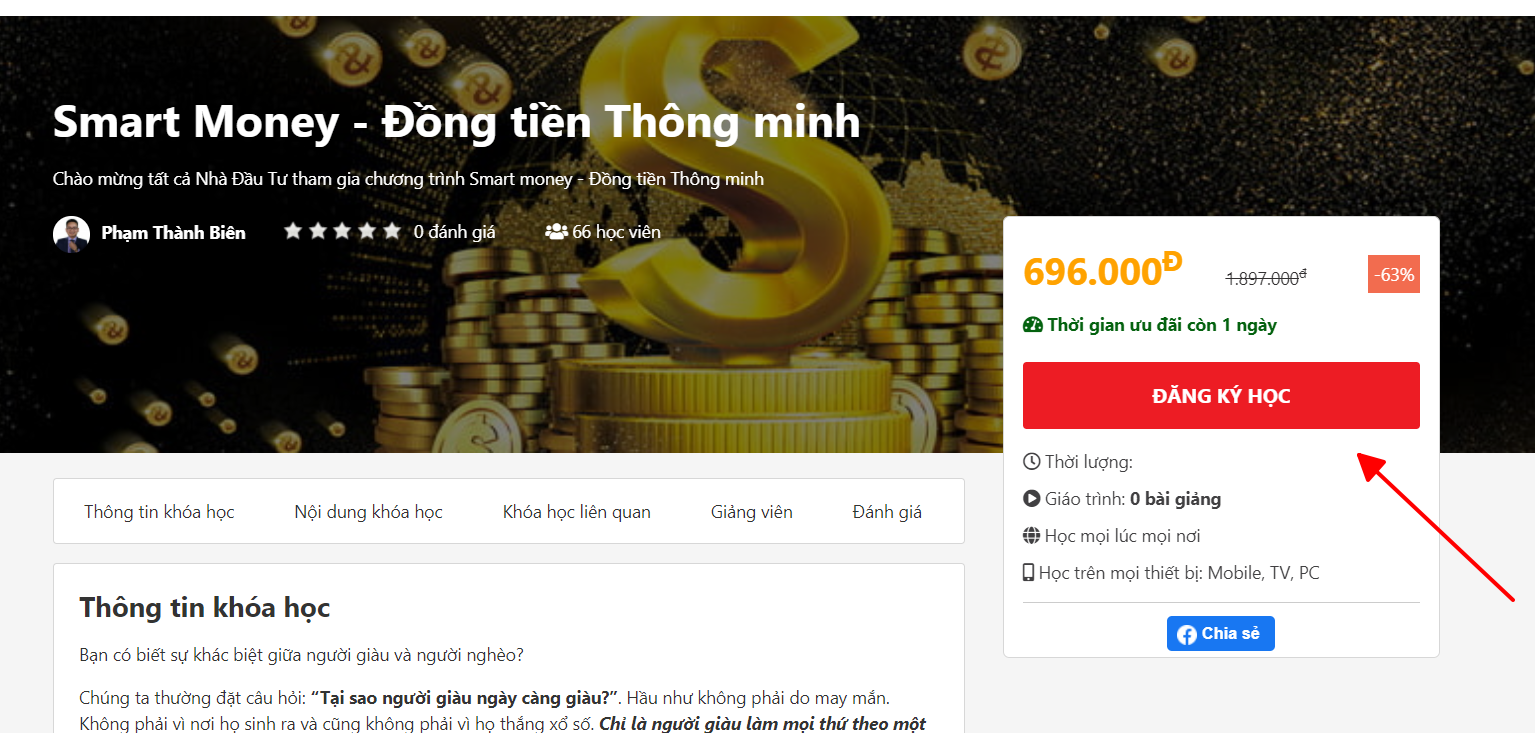Click the fifth rating star
This screenshot has height=733, width=1535.
pos(392,231)
